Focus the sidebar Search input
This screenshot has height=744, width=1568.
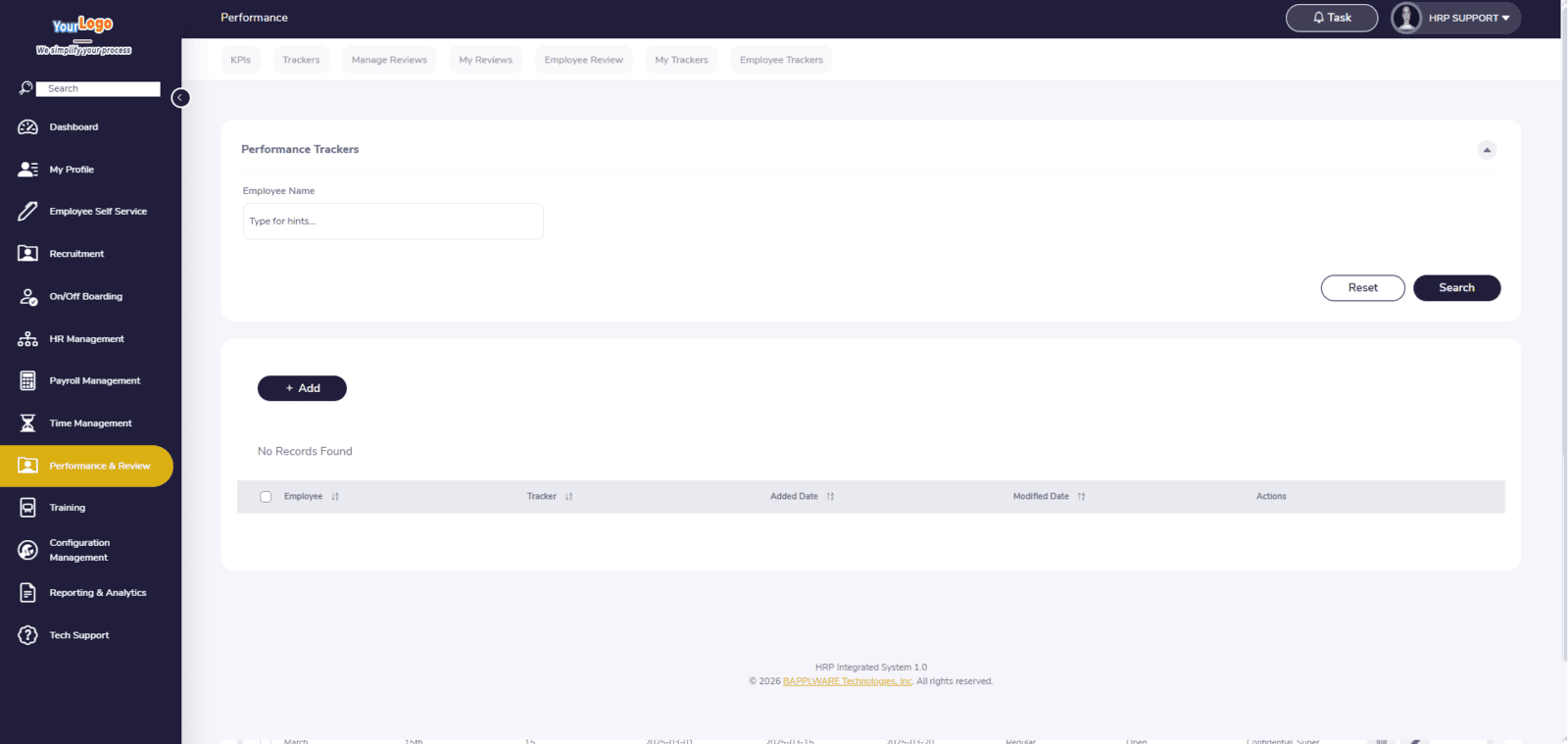98,88
